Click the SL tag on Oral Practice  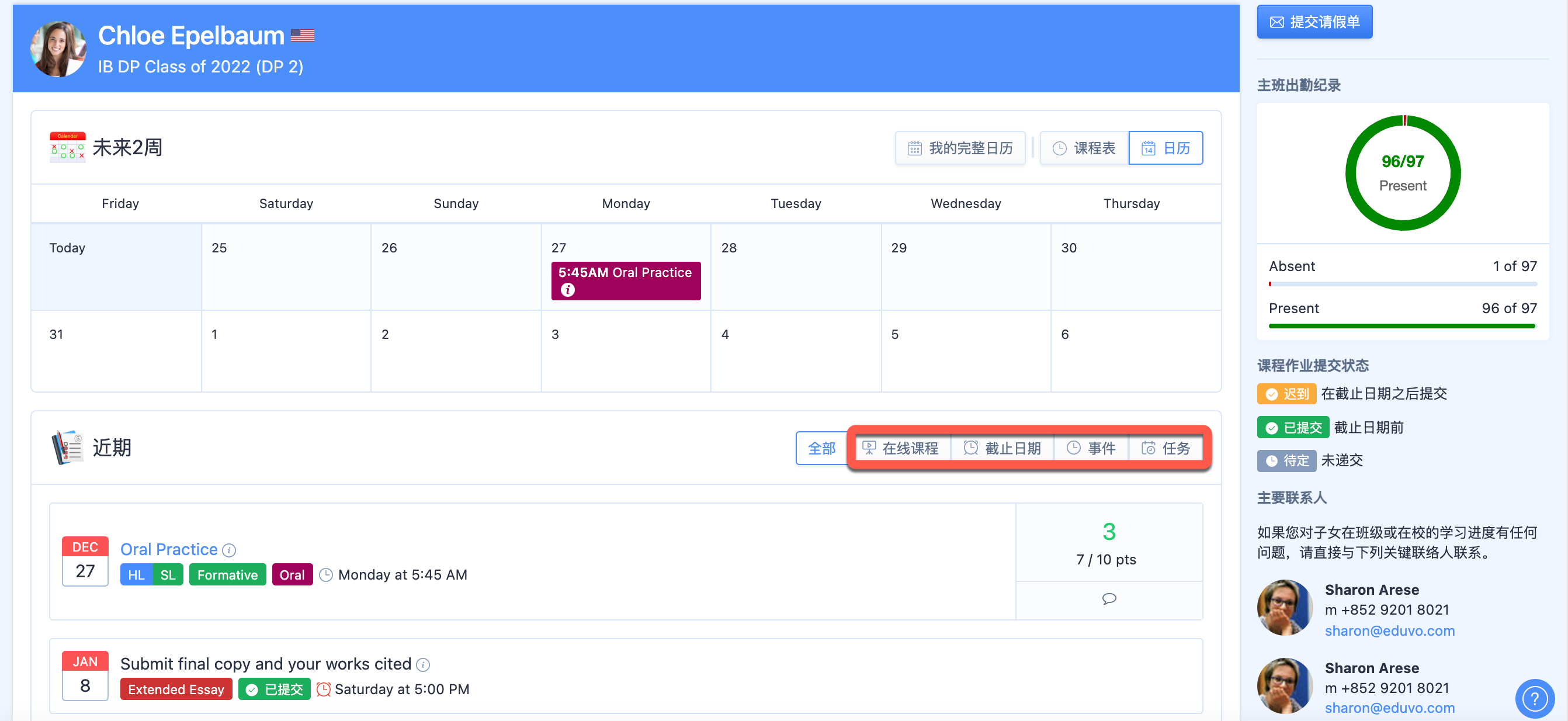pos(168,575)
